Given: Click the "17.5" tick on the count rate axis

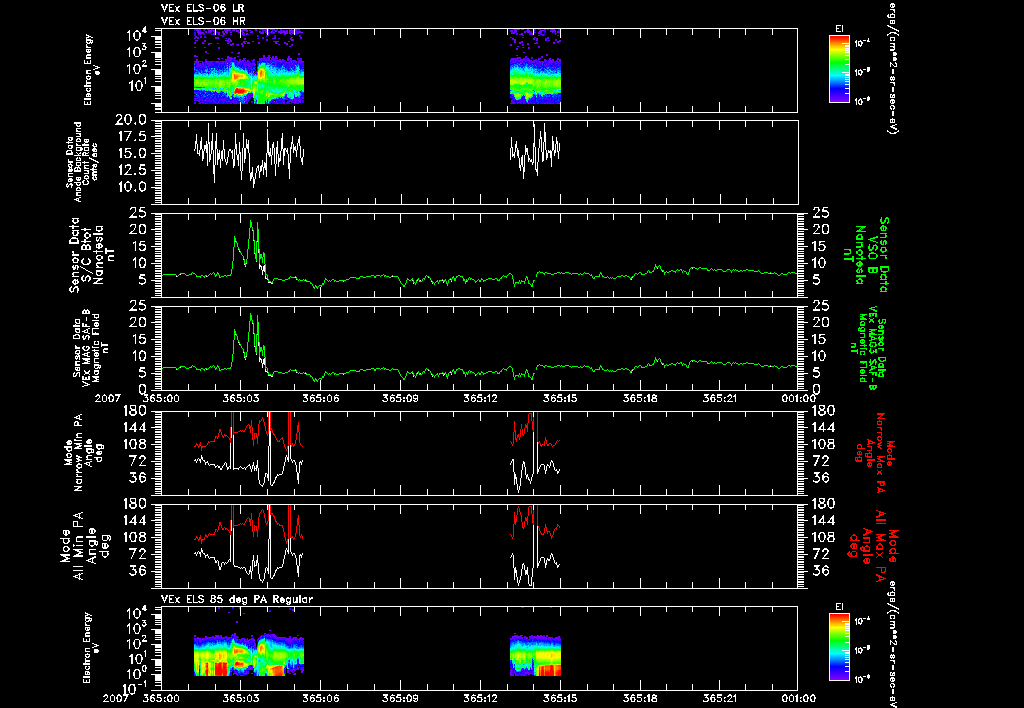Looking at the screenshot, I should 132,137.
